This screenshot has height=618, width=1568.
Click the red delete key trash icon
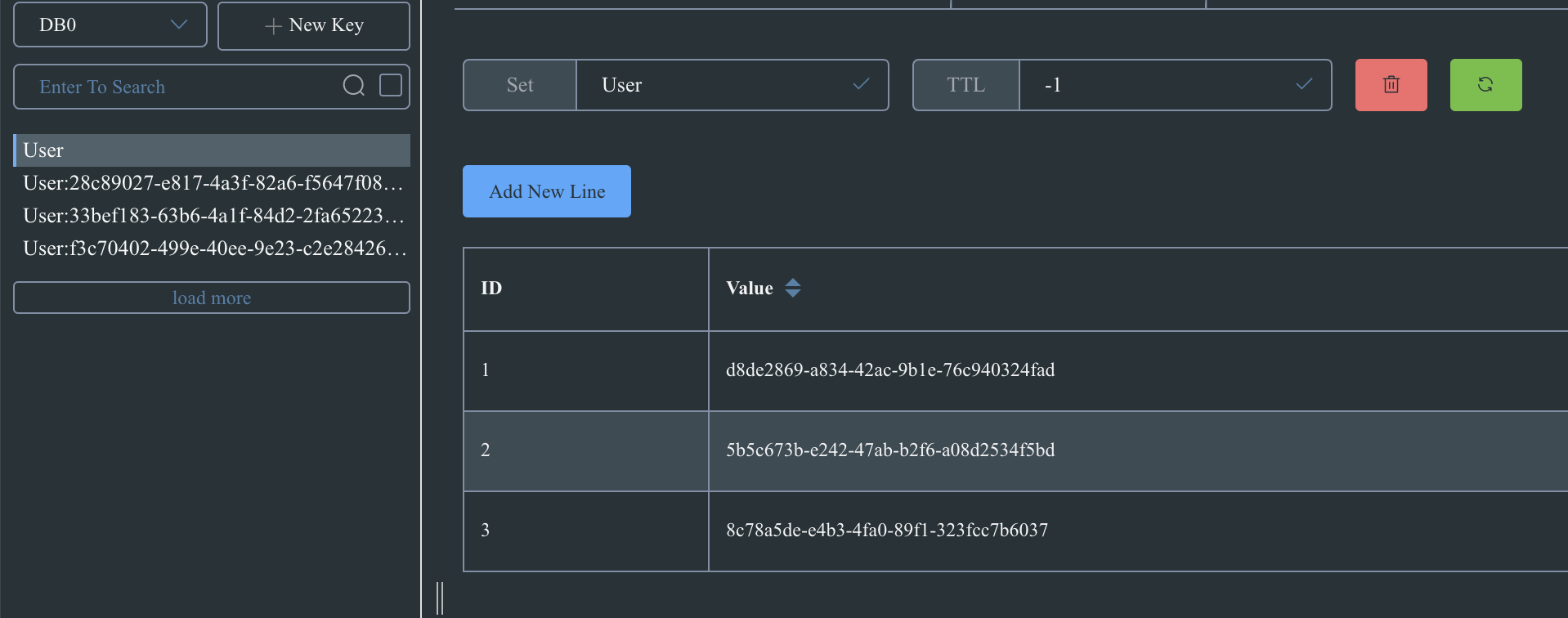click(1391, 85)
